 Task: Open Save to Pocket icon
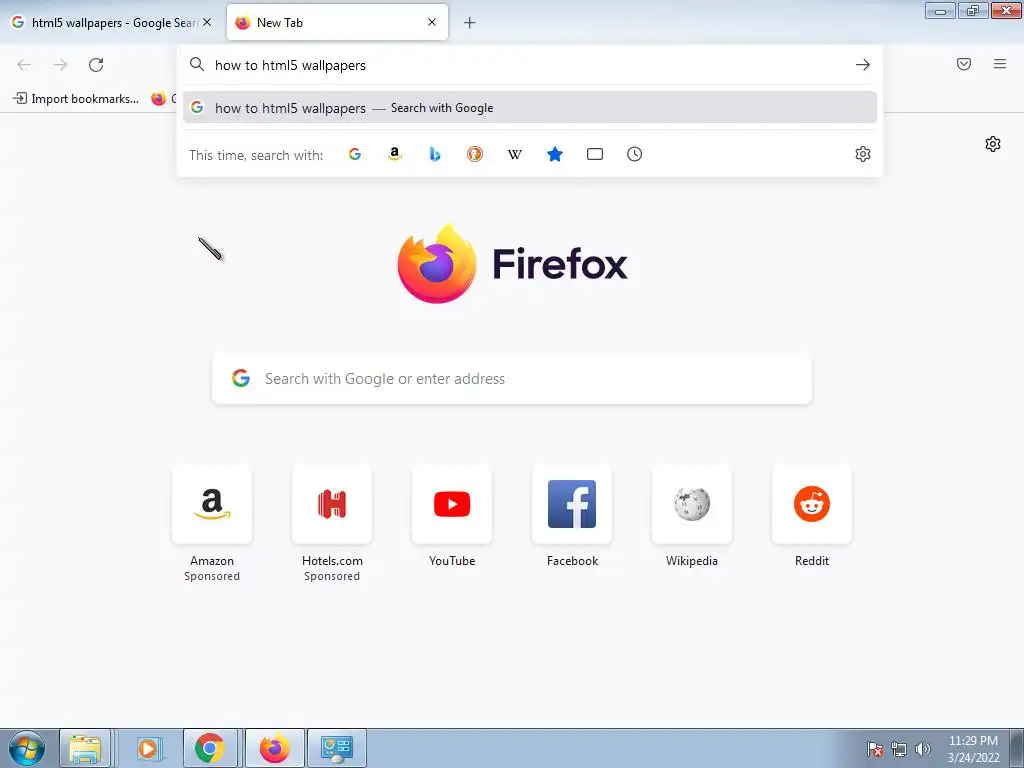coord(964,64)
